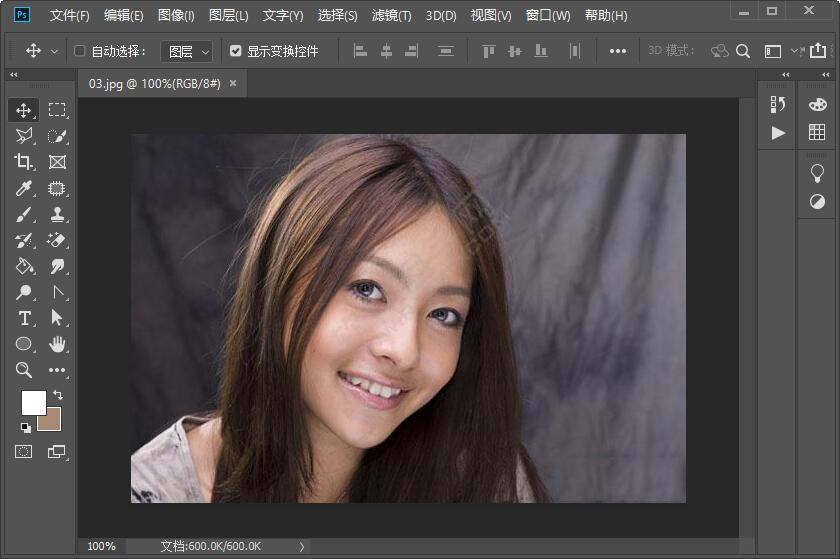The height and width of the screenshot is (559, 840).
Task: Open the History panel icon
Action: tap(778, 105)
